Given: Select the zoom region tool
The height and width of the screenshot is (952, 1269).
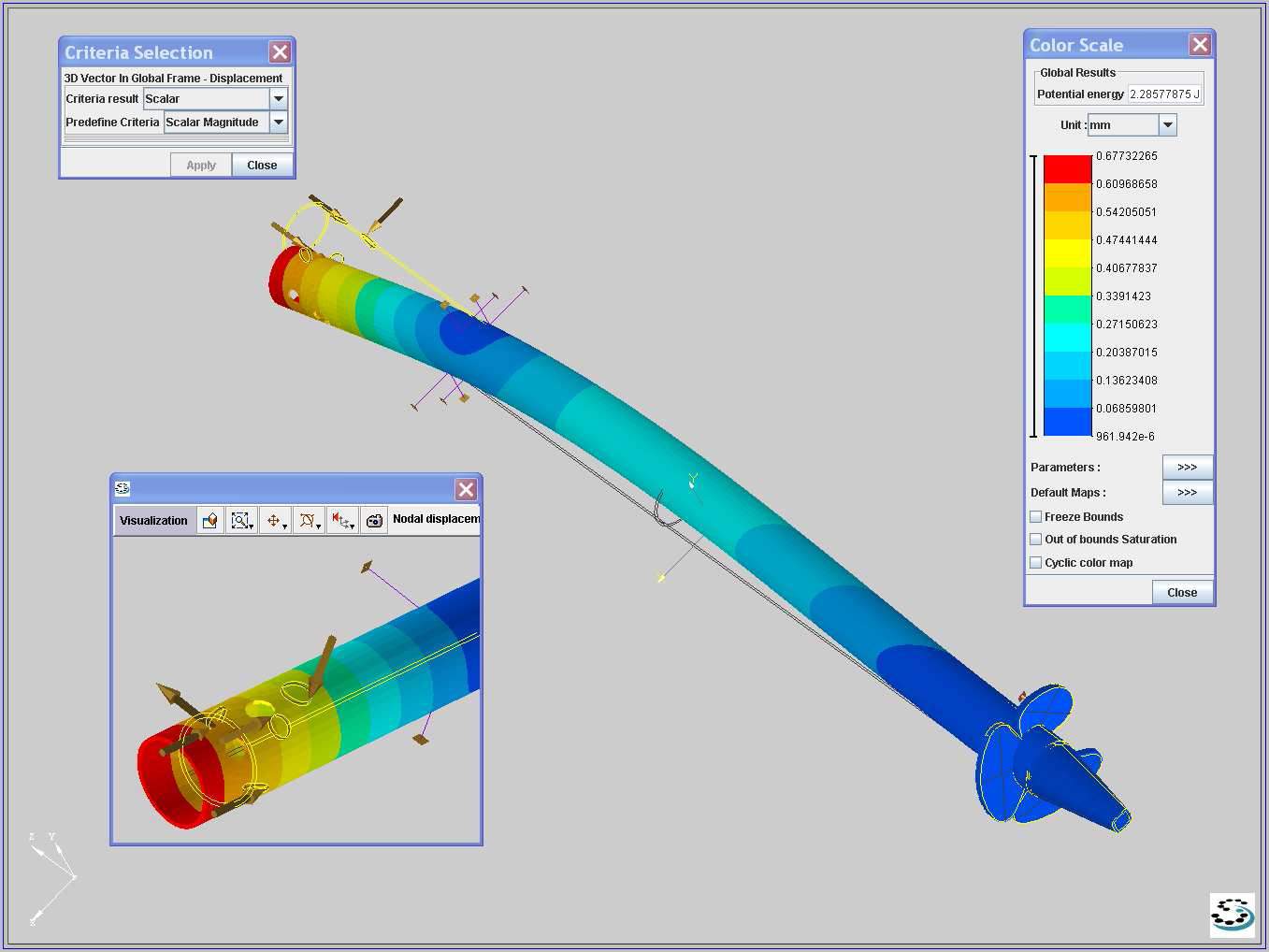Looking at the screenshot, I should coord(241,521).
